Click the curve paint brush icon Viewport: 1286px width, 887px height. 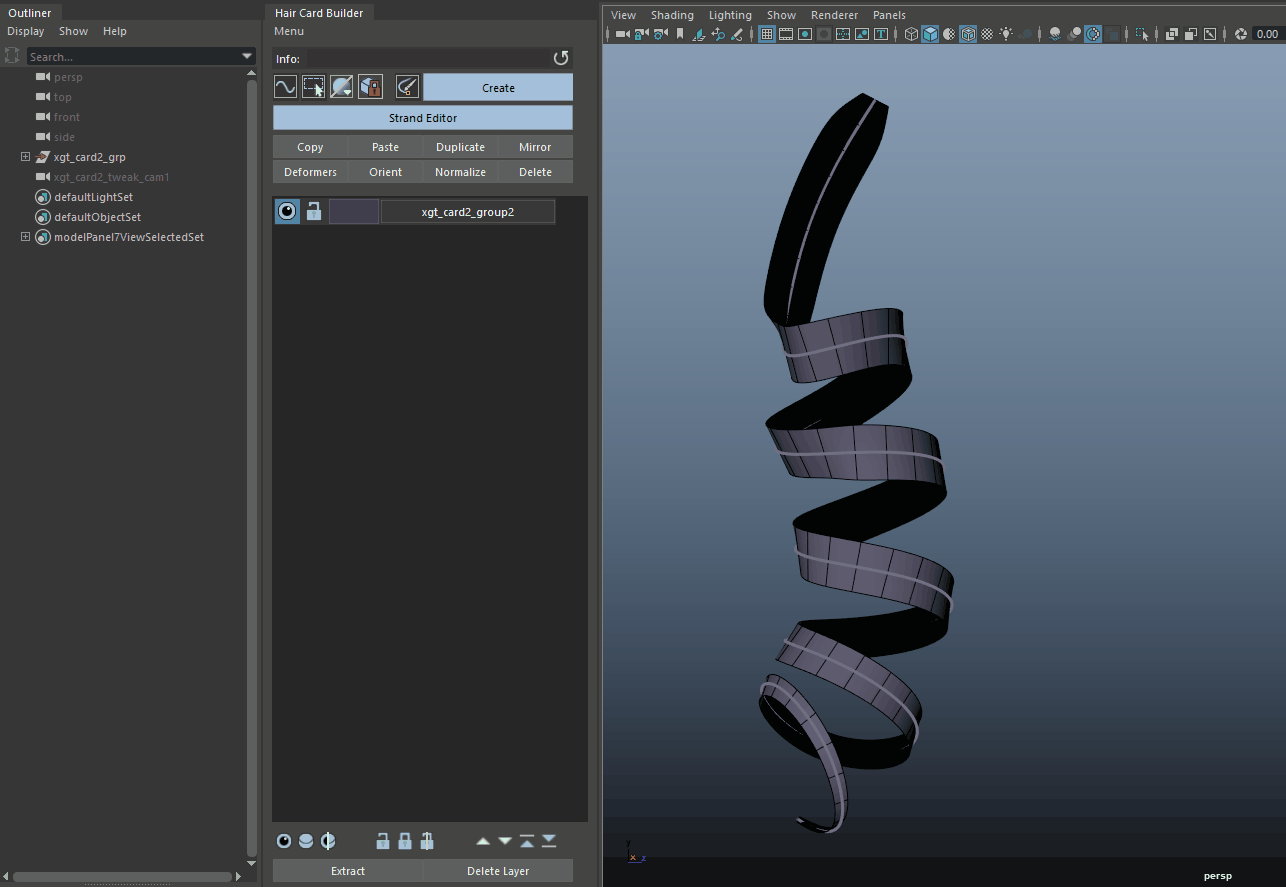[x=407, y=88]
